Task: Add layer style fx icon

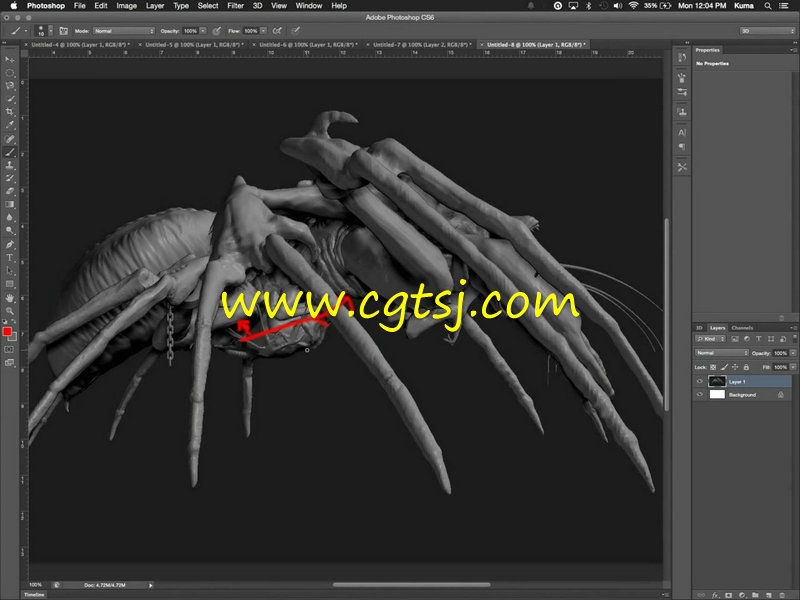Action: [x=715, y=595]
